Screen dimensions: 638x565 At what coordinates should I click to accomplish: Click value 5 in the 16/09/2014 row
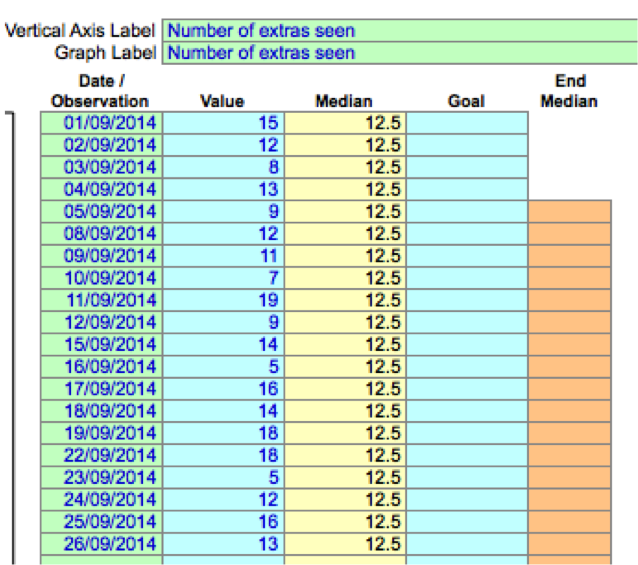tap(223, 367)
